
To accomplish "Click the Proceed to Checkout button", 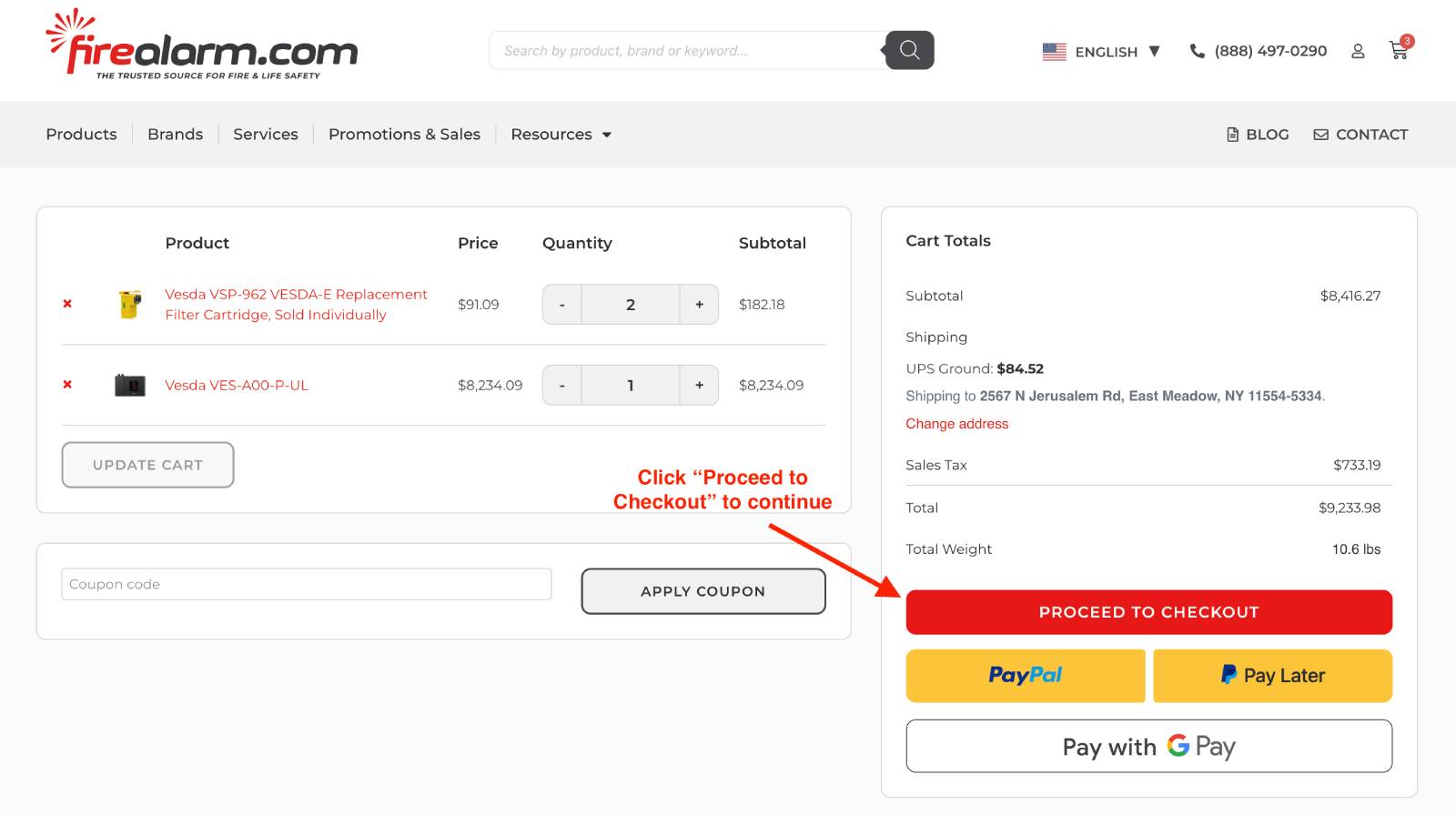I will (1149, 612).
